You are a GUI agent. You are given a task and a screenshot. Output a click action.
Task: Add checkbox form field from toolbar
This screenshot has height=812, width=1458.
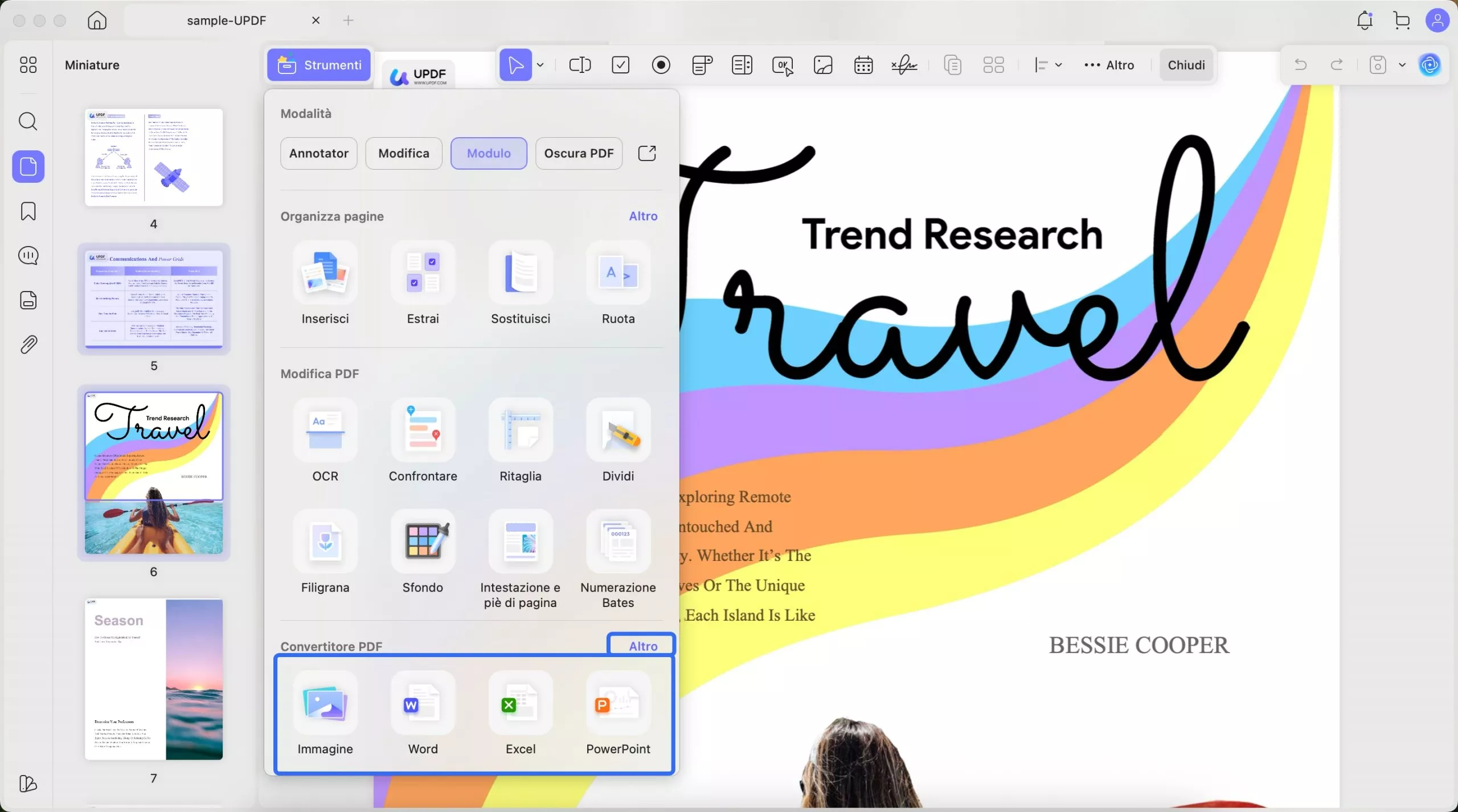pyautogui.click(x=620, y=65)
